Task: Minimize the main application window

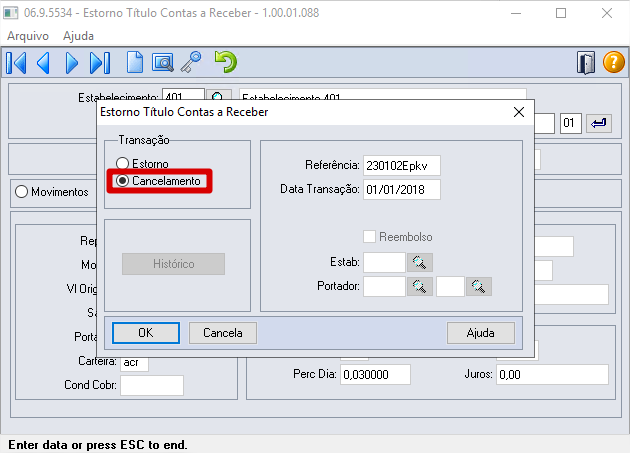Action: tap(516, 13)
